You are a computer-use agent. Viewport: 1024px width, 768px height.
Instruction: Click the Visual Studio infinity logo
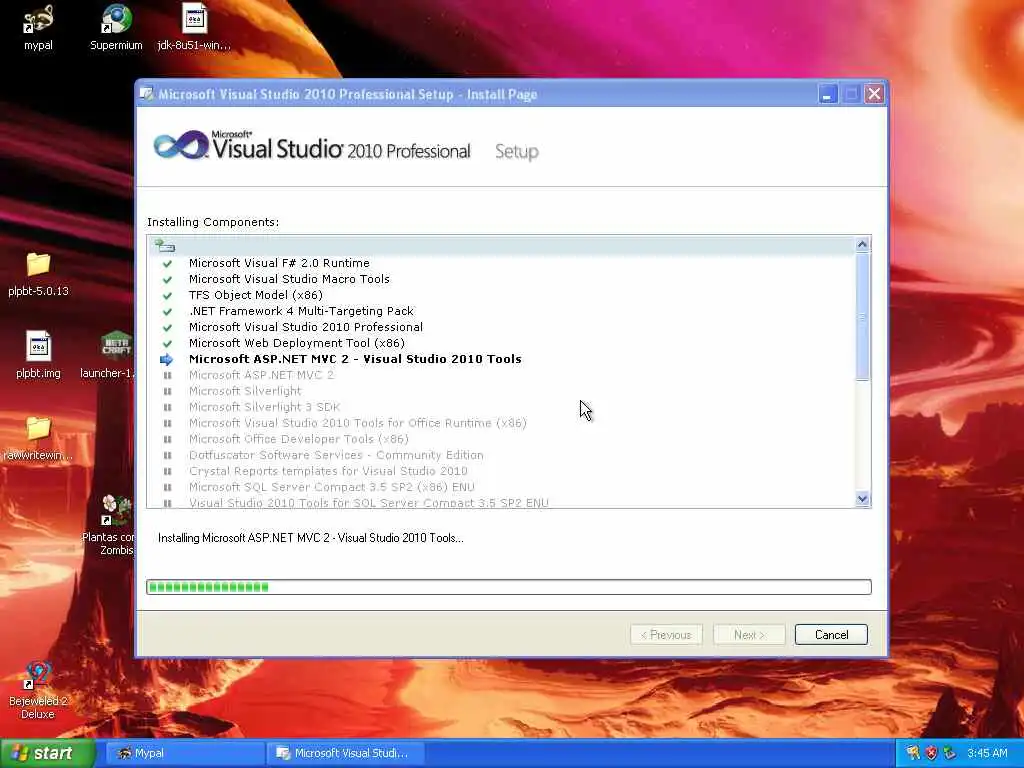180,145
